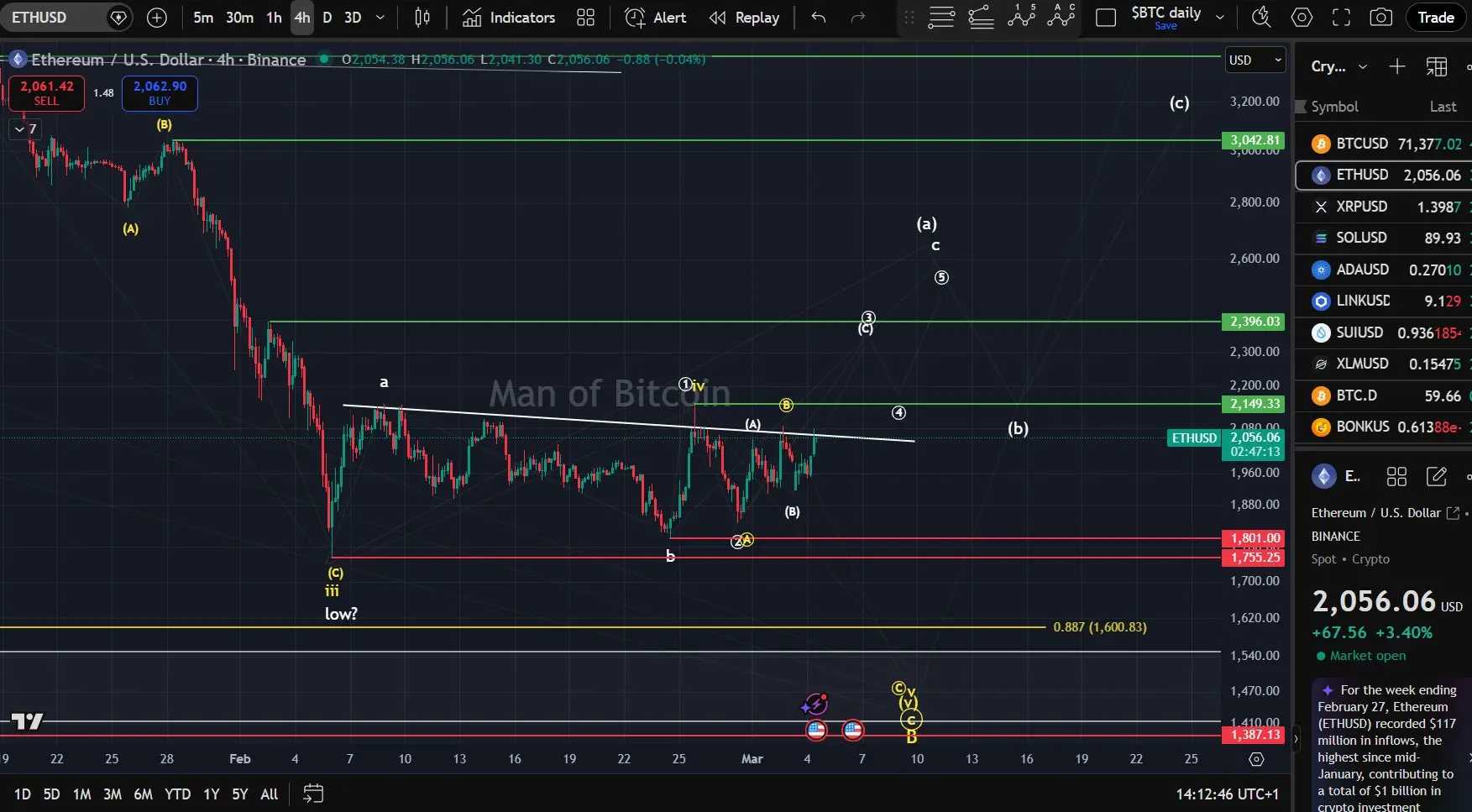Expand the timeframe interval dropdown

pyautogui.click(x=380, y=18)
